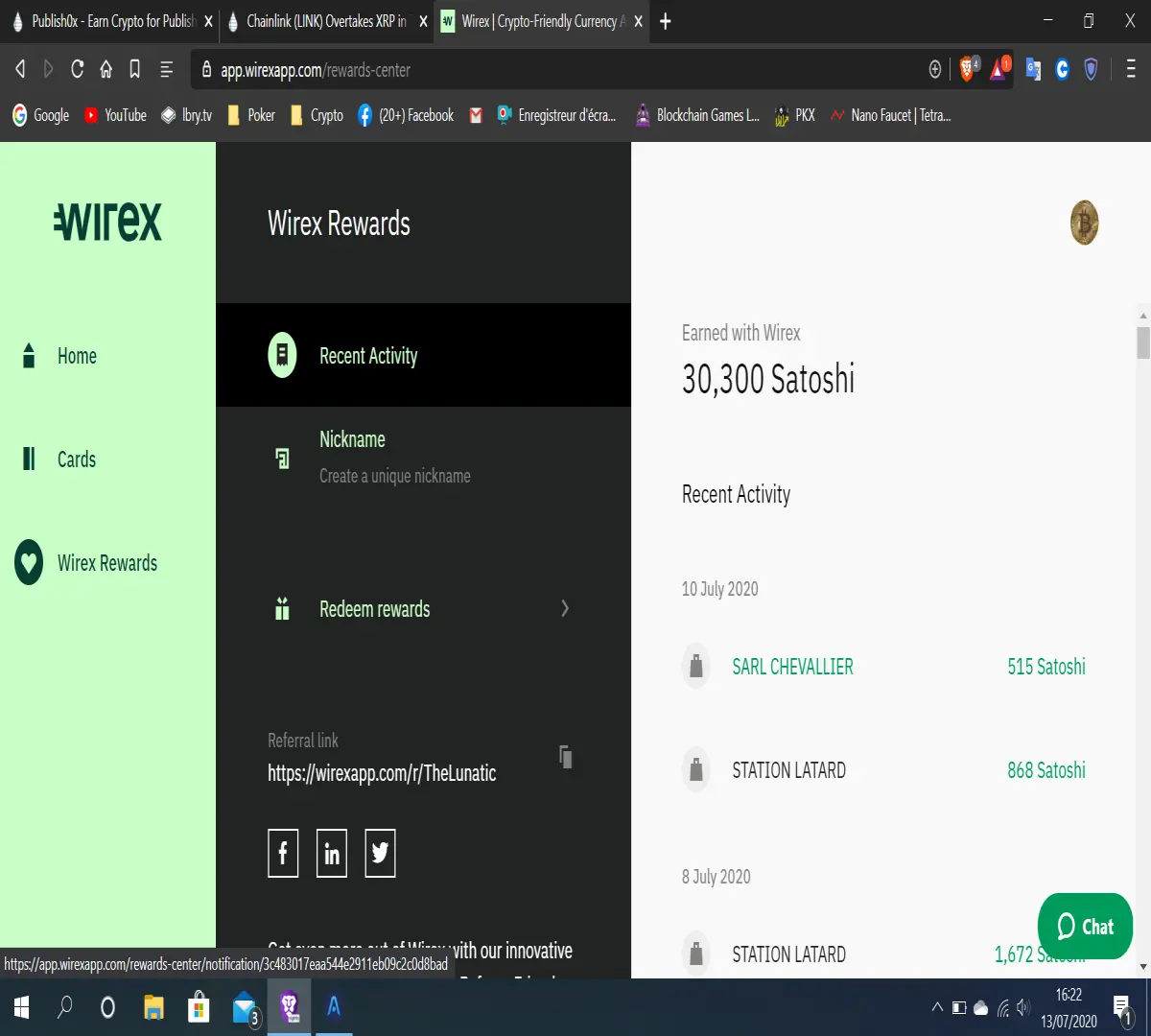Open Gmail bookmark icon
Image resolution: width=1151 pixels, height=1036 pixels.
[476, 115]
